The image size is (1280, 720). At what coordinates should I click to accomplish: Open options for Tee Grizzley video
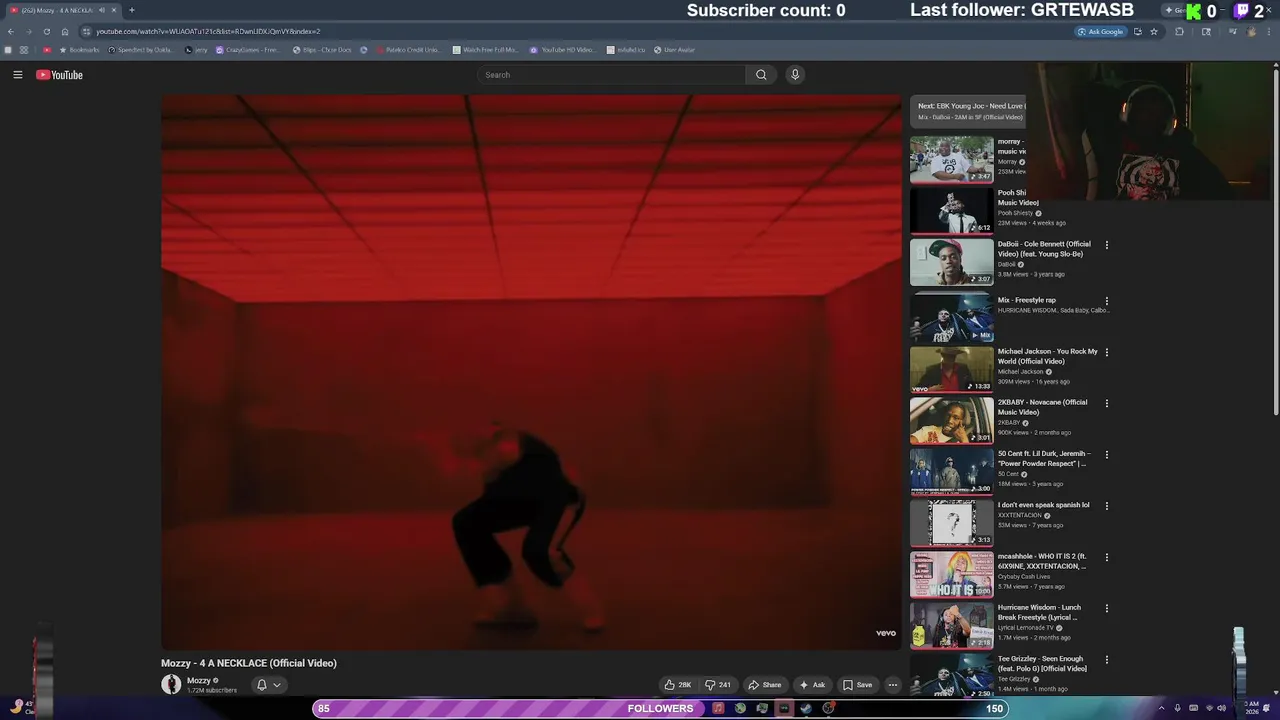coord(1106,660)
